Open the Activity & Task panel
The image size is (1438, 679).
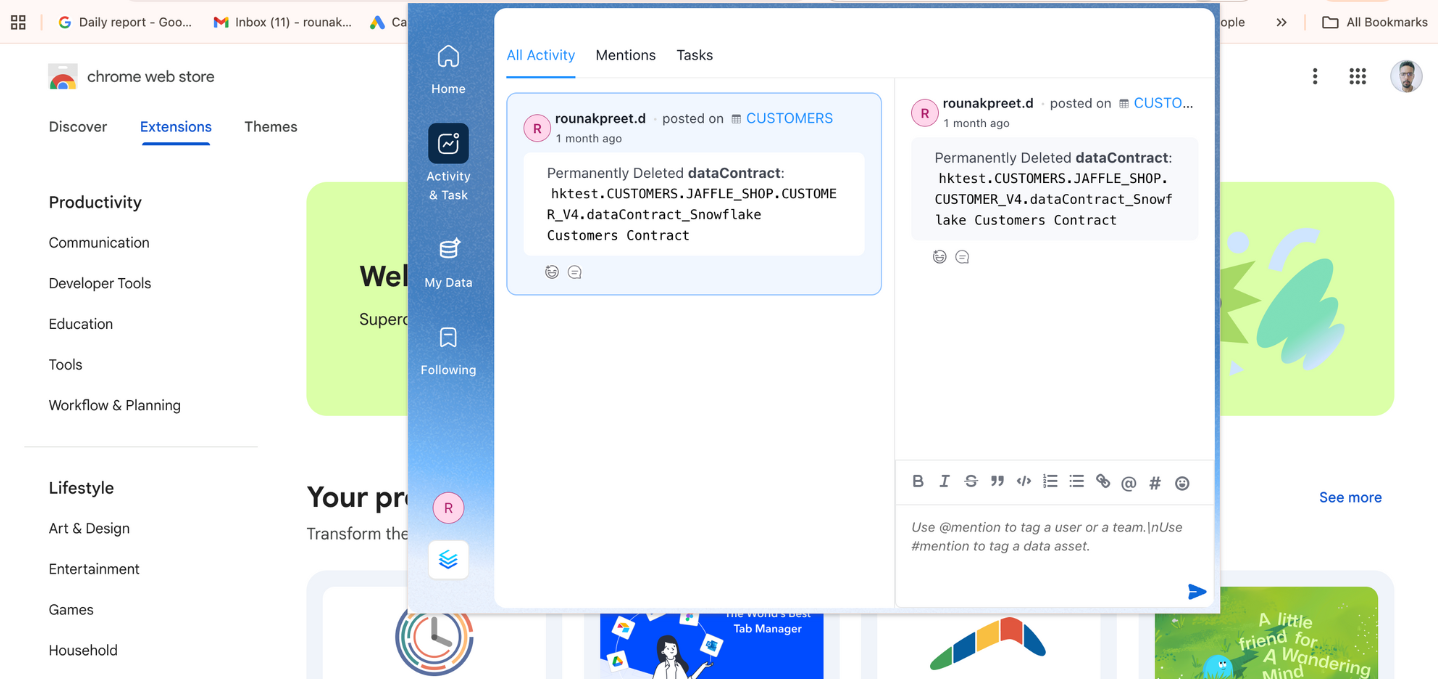click(448, 160)
